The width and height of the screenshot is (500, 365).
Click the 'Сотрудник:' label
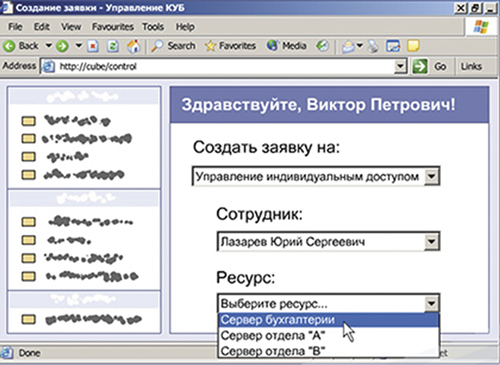[259, 214]
